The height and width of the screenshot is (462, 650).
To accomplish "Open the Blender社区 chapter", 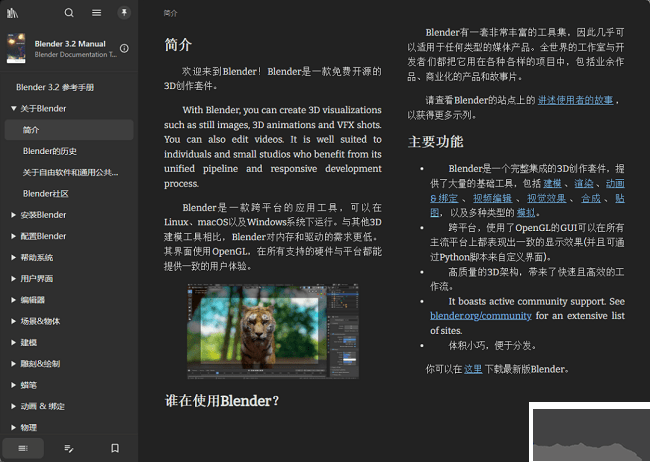I will [x=46, y=193].
